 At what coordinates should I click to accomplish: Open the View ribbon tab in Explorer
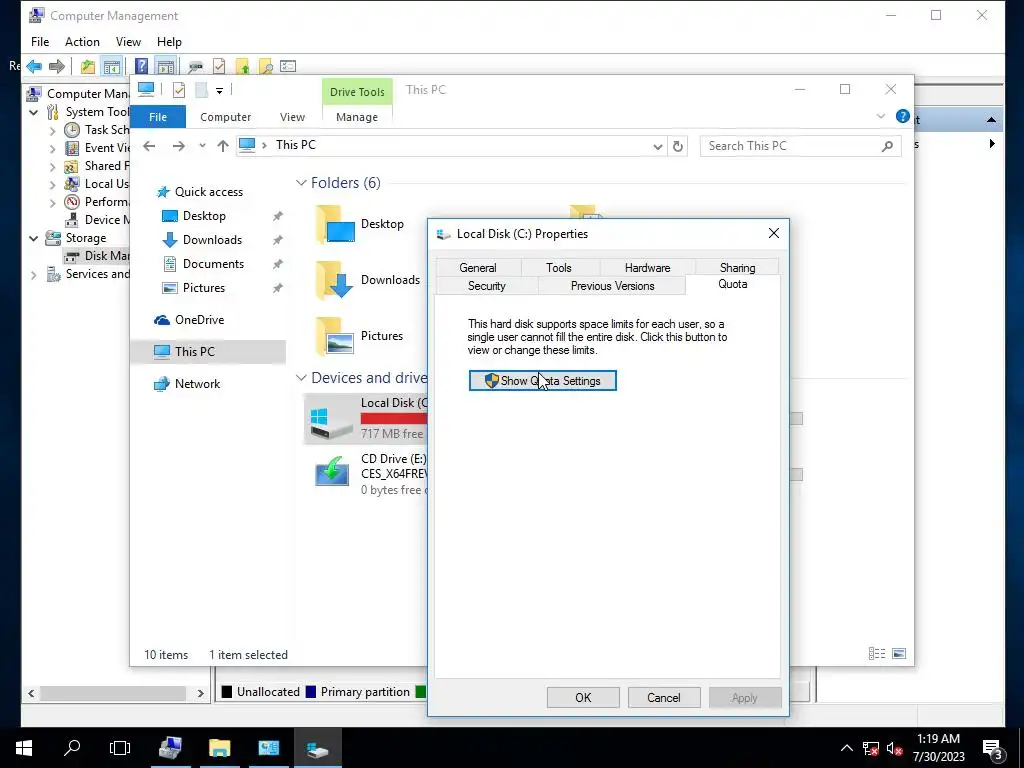[292, 117]
